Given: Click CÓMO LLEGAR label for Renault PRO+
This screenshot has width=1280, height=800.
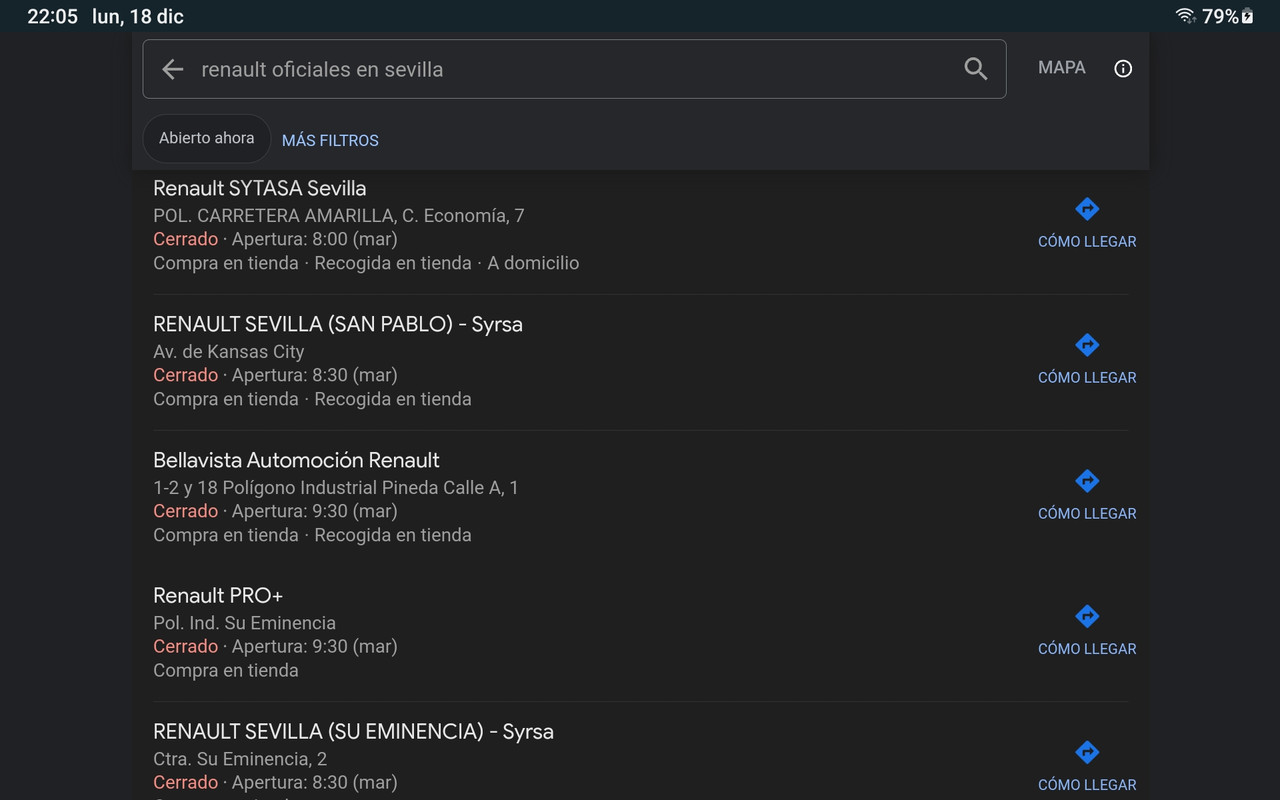Looking at the screenshot, I should 1087,649.
